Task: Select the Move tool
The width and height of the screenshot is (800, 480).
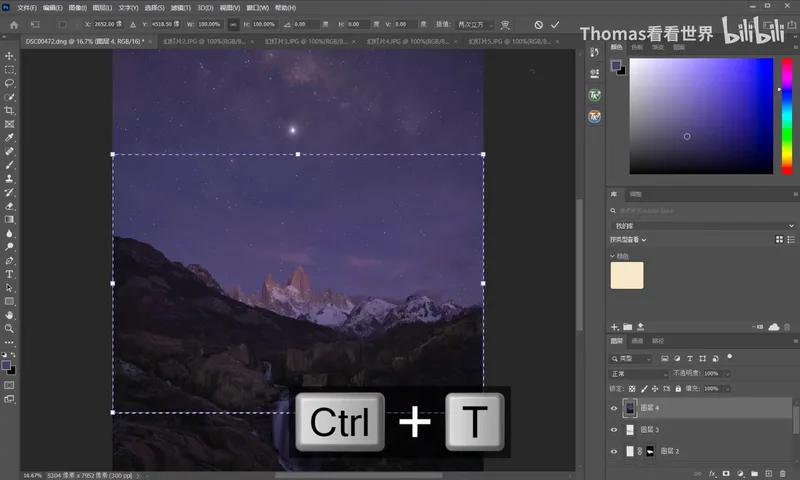Action: pos(9,56)
